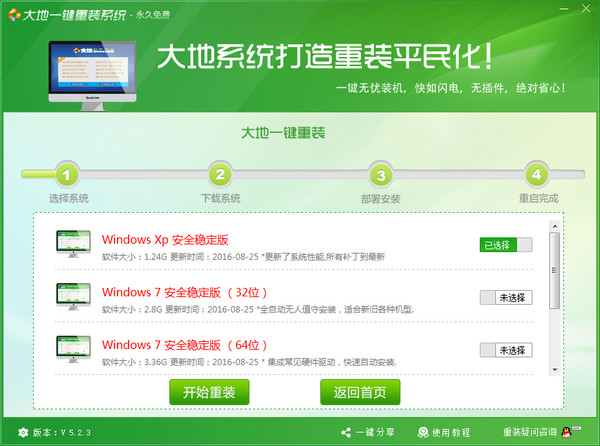
Task: Select step 1 circle 选择系统
Action: [x=67, y=175]
